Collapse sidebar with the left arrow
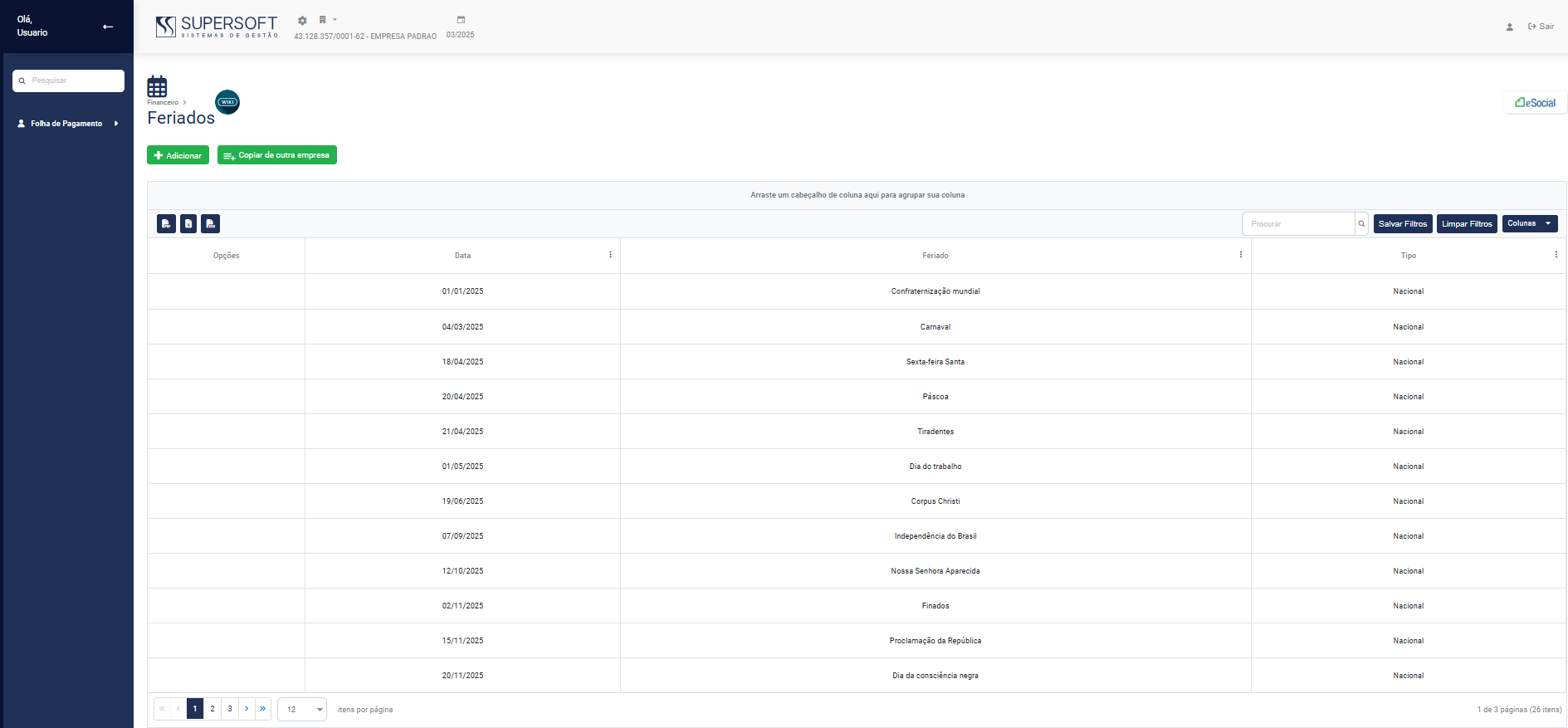 108,27
